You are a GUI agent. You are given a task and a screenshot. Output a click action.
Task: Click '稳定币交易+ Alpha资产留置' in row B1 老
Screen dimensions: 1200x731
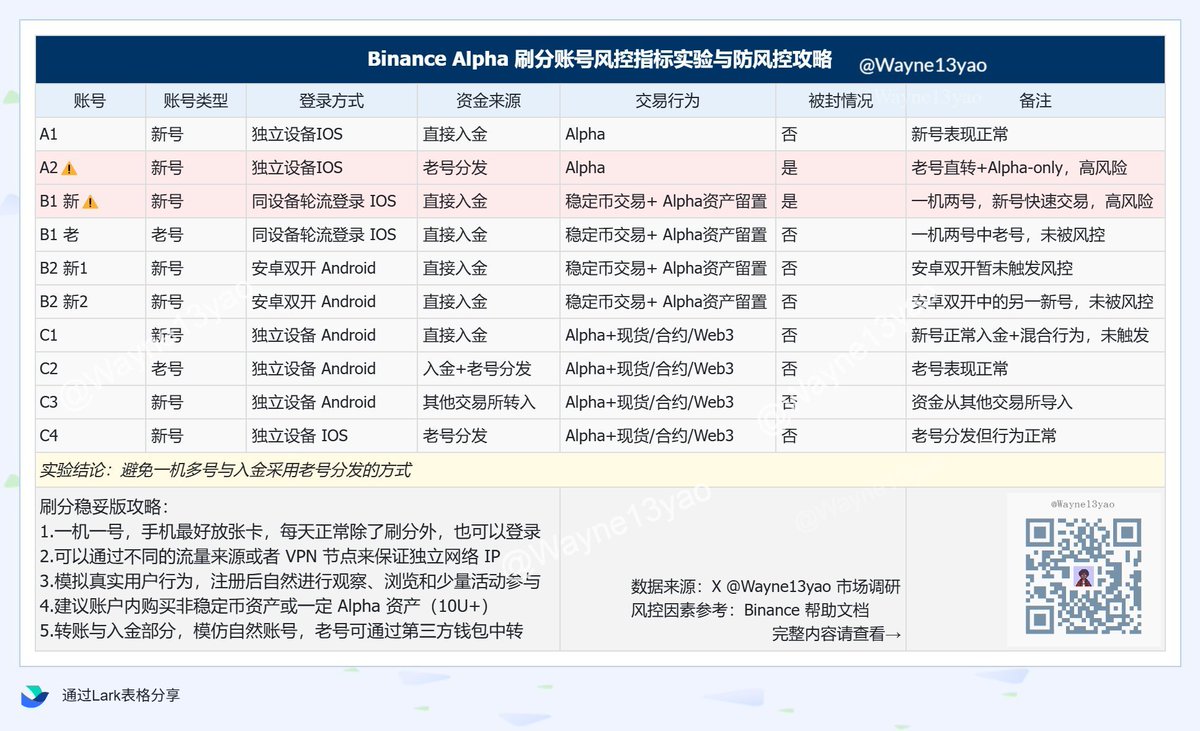click(x=666, y=235)
